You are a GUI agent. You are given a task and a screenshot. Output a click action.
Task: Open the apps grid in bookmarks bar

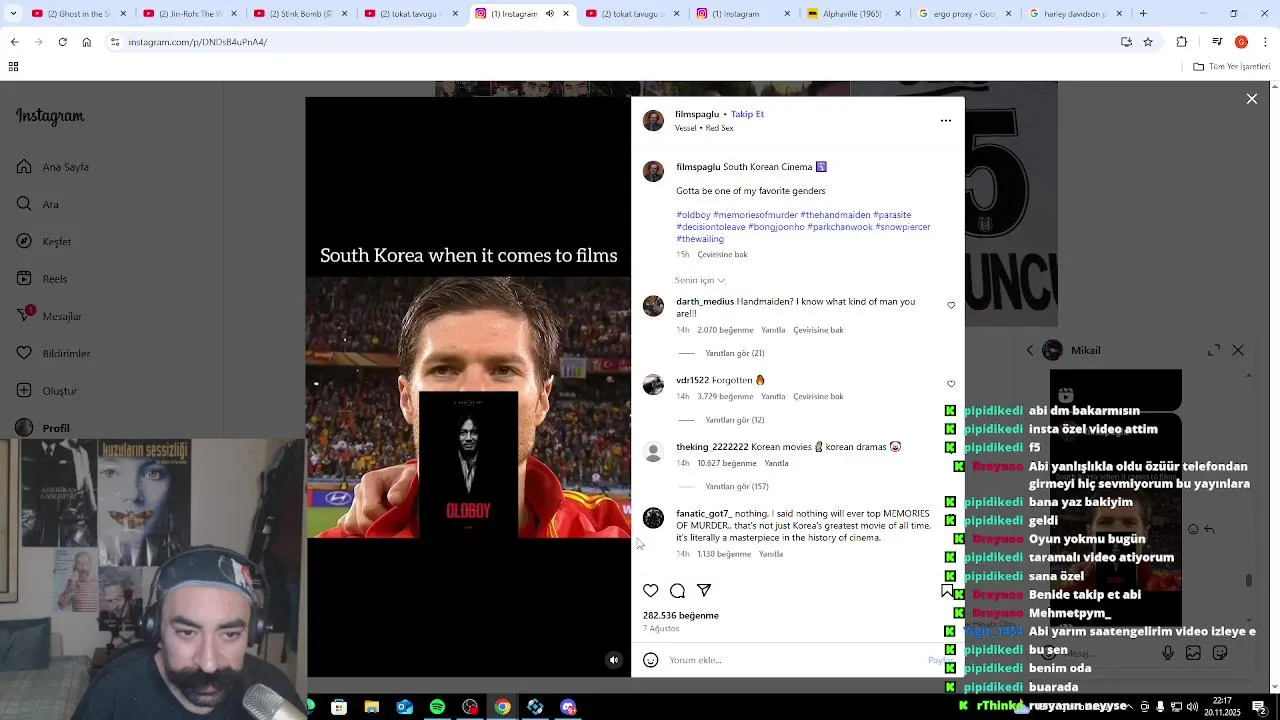pos(13,67)
